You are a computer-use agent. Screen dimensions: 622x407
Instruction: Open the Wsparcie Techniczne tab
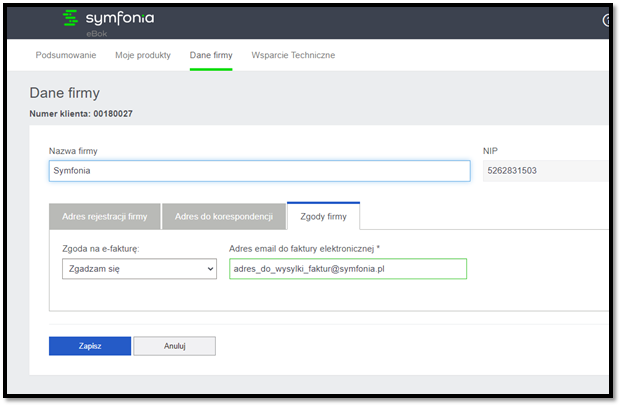293,55
